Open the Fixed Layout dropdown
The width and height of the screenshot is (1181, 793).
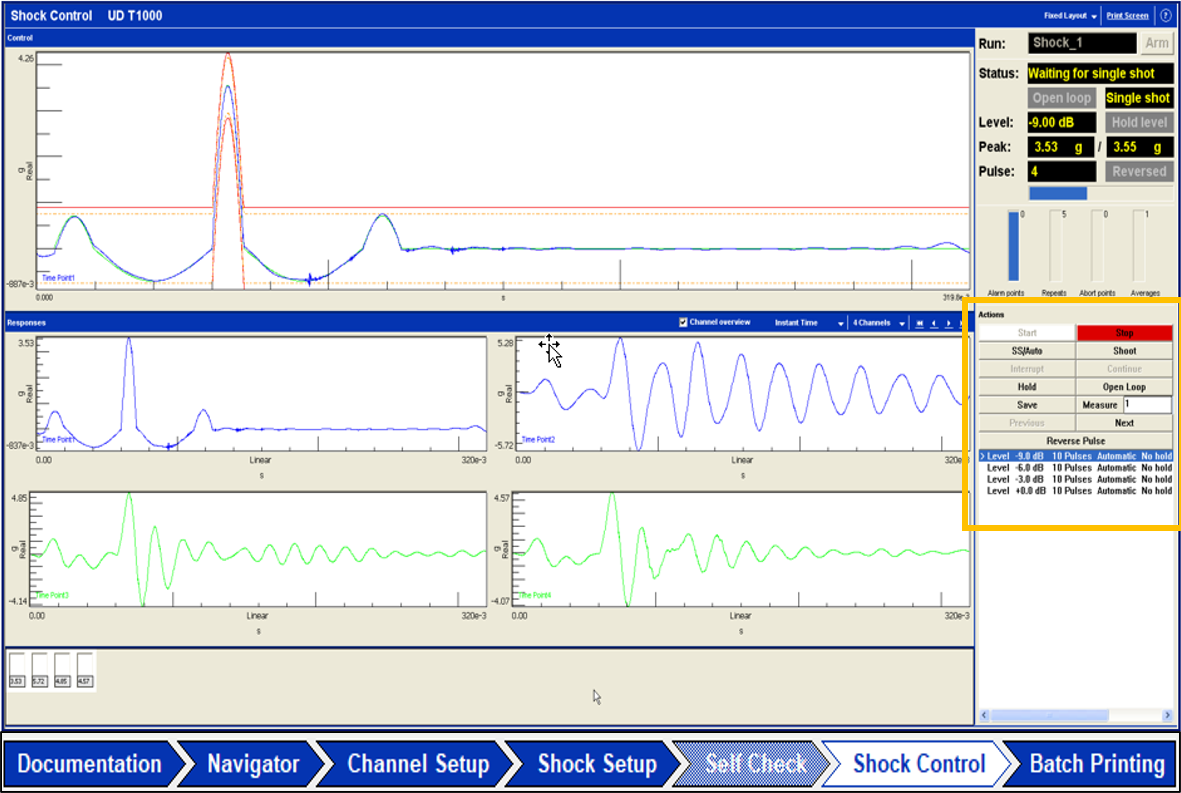(x=1071, y=16)
